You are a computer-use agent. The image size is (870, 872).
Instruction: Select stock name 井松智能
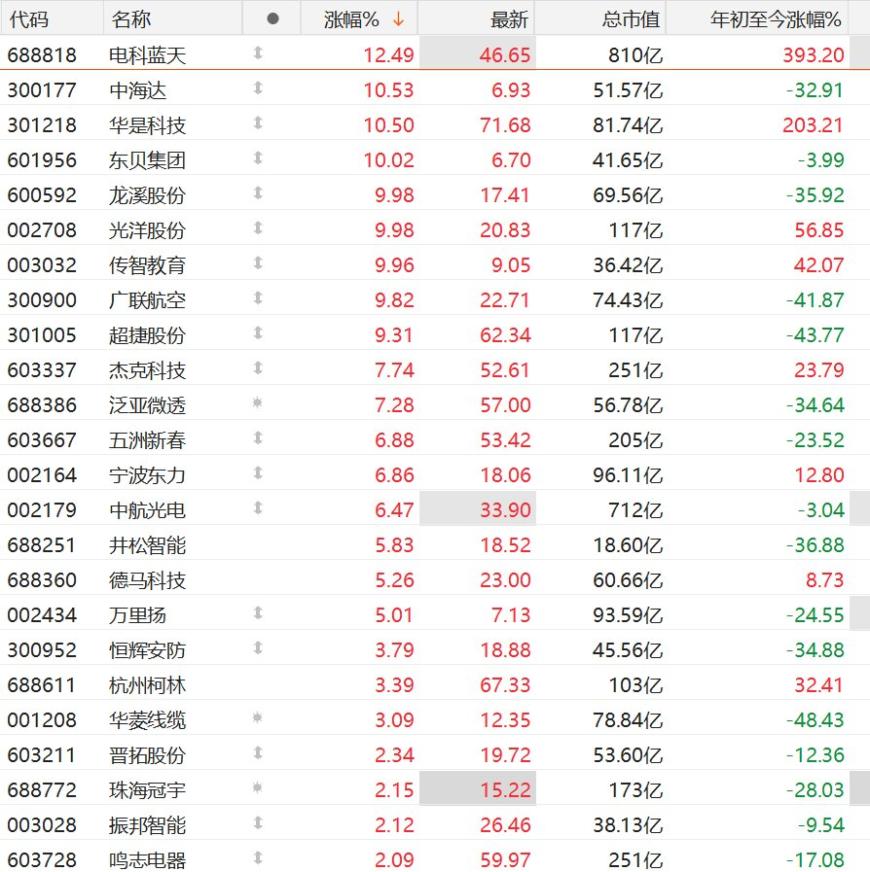147,546
